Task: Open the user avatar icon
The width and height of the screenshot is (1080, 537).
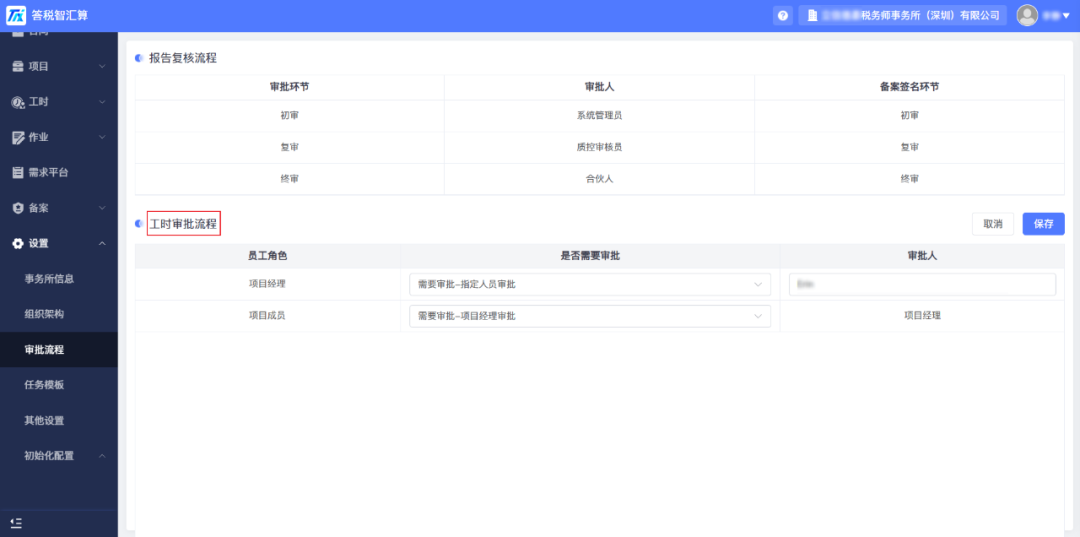Action: [1027, 15]
